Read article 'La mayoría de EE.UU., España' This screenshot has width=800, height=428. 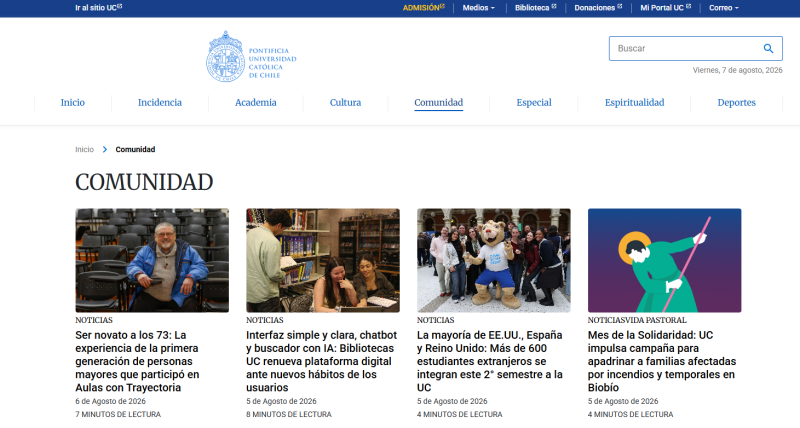click(490, 361)
